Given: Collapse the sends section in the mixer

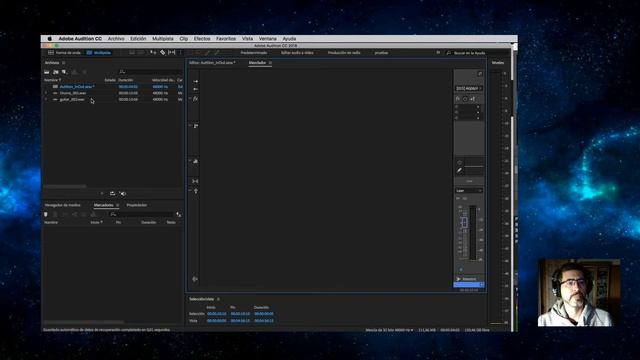Looking at the screenshot, I should [x=190, y=125].
